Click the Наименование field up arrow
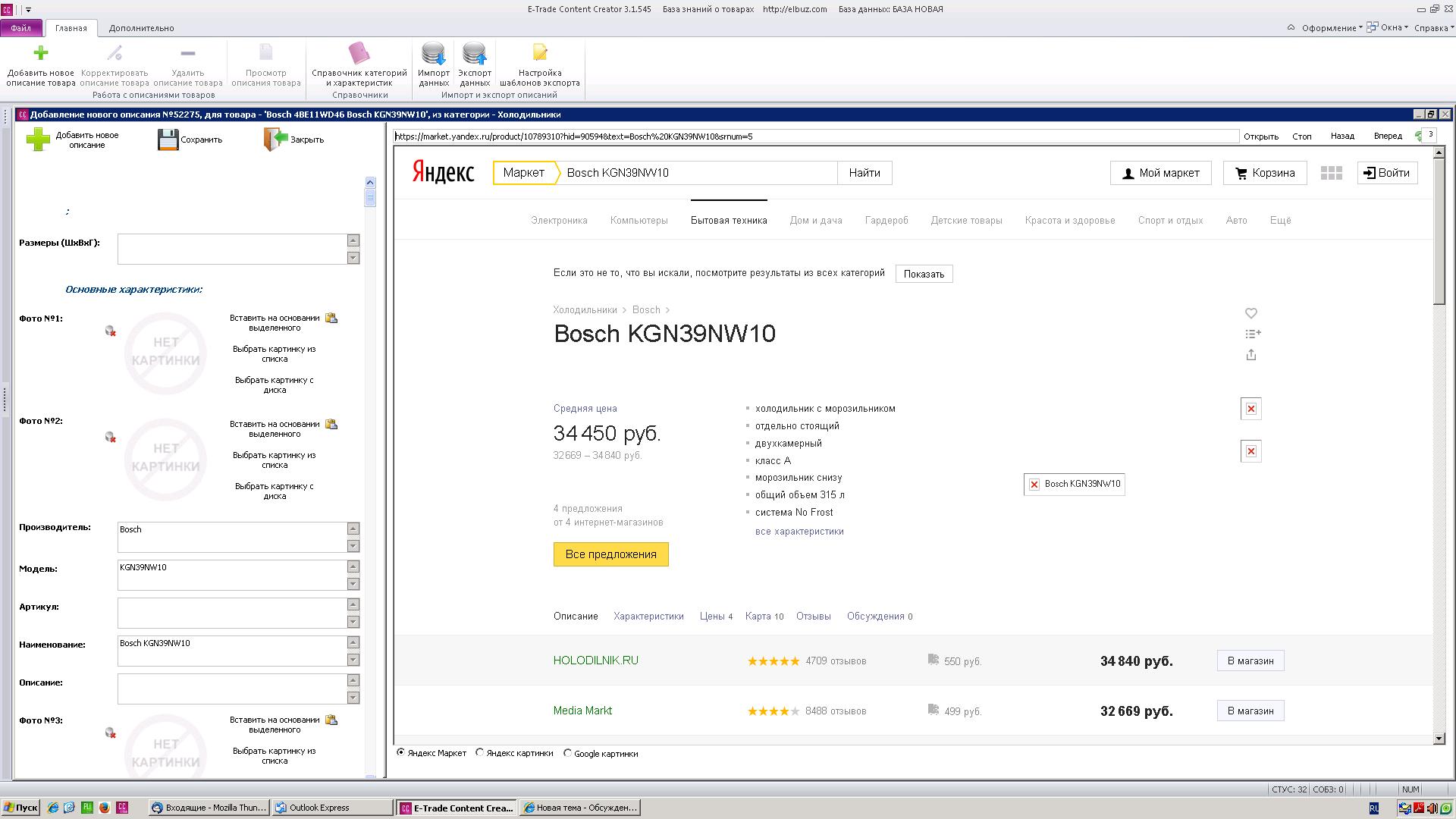 point(353,642)
